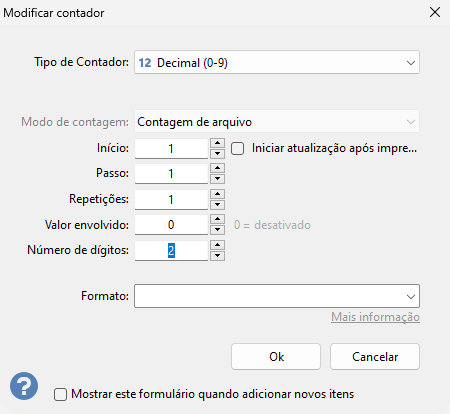Click into the Início number field
Viewport: 450px width, 414px height.
pos(171,148)
